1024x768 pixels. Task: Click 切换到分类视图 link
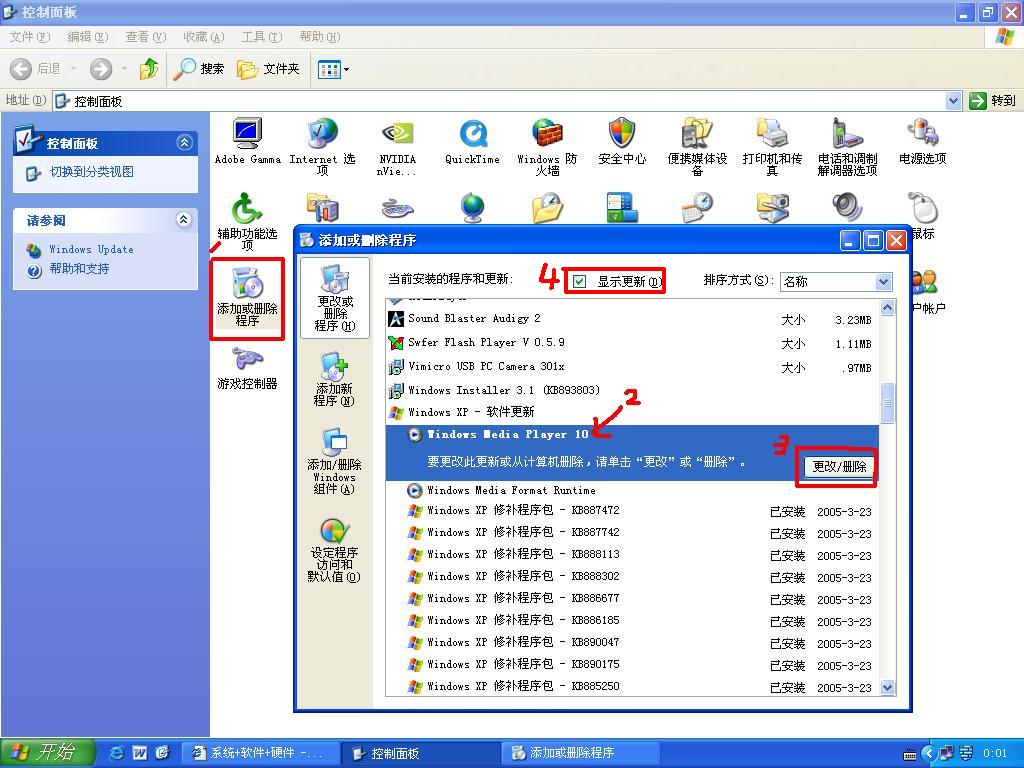click(91, 172)
